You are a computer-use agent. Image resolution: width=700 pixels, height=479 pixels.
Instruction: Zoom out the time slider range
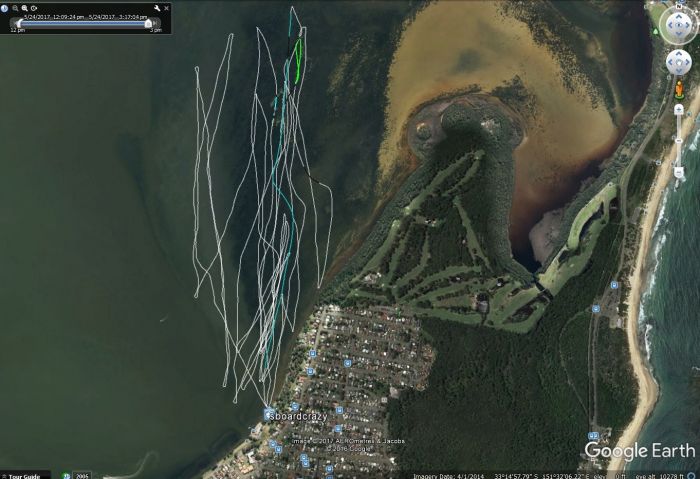(15, 8)
